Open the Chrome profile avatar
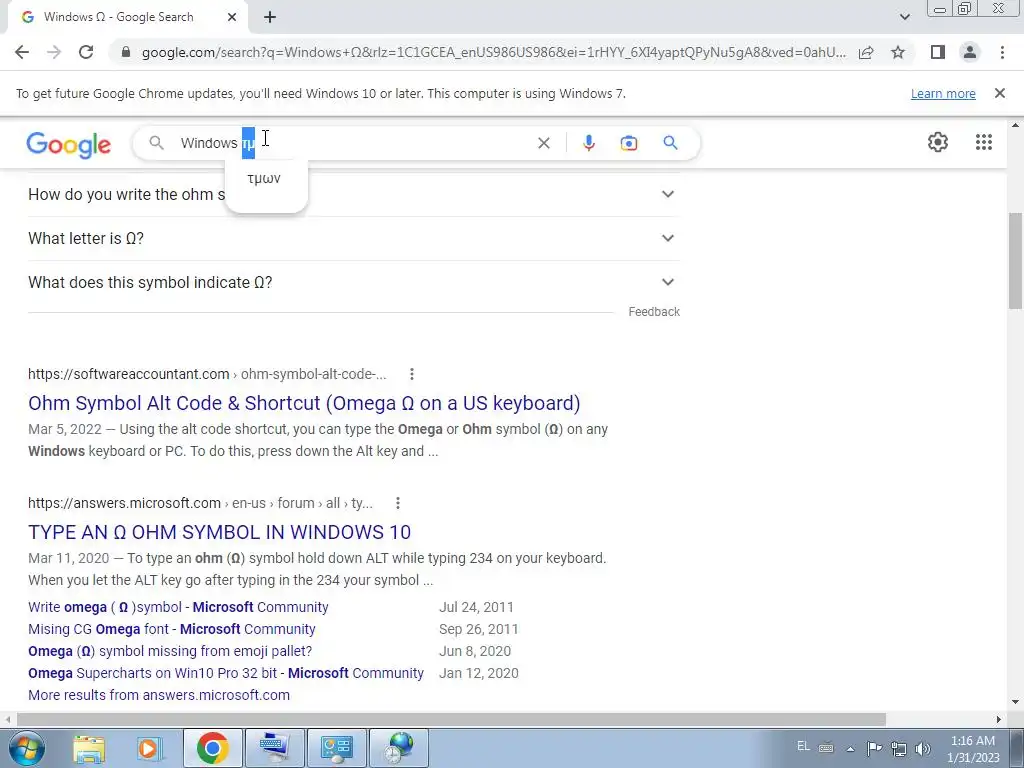This screenshot has width=1024, height=768. (970, 52)
